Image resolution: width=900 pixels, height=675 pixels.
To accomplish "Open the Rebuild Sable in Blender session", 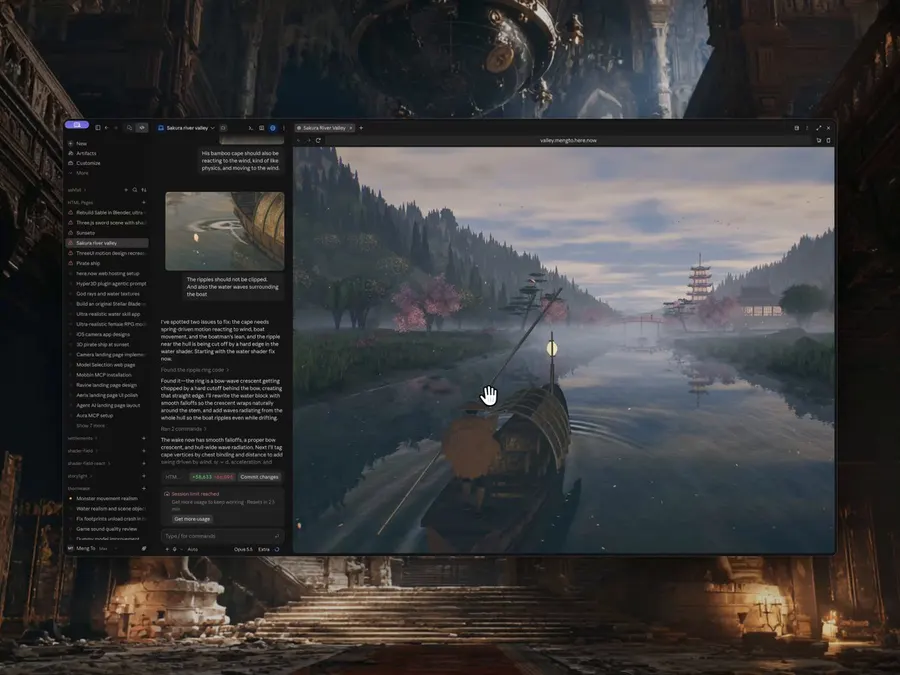I will [108, 212].
